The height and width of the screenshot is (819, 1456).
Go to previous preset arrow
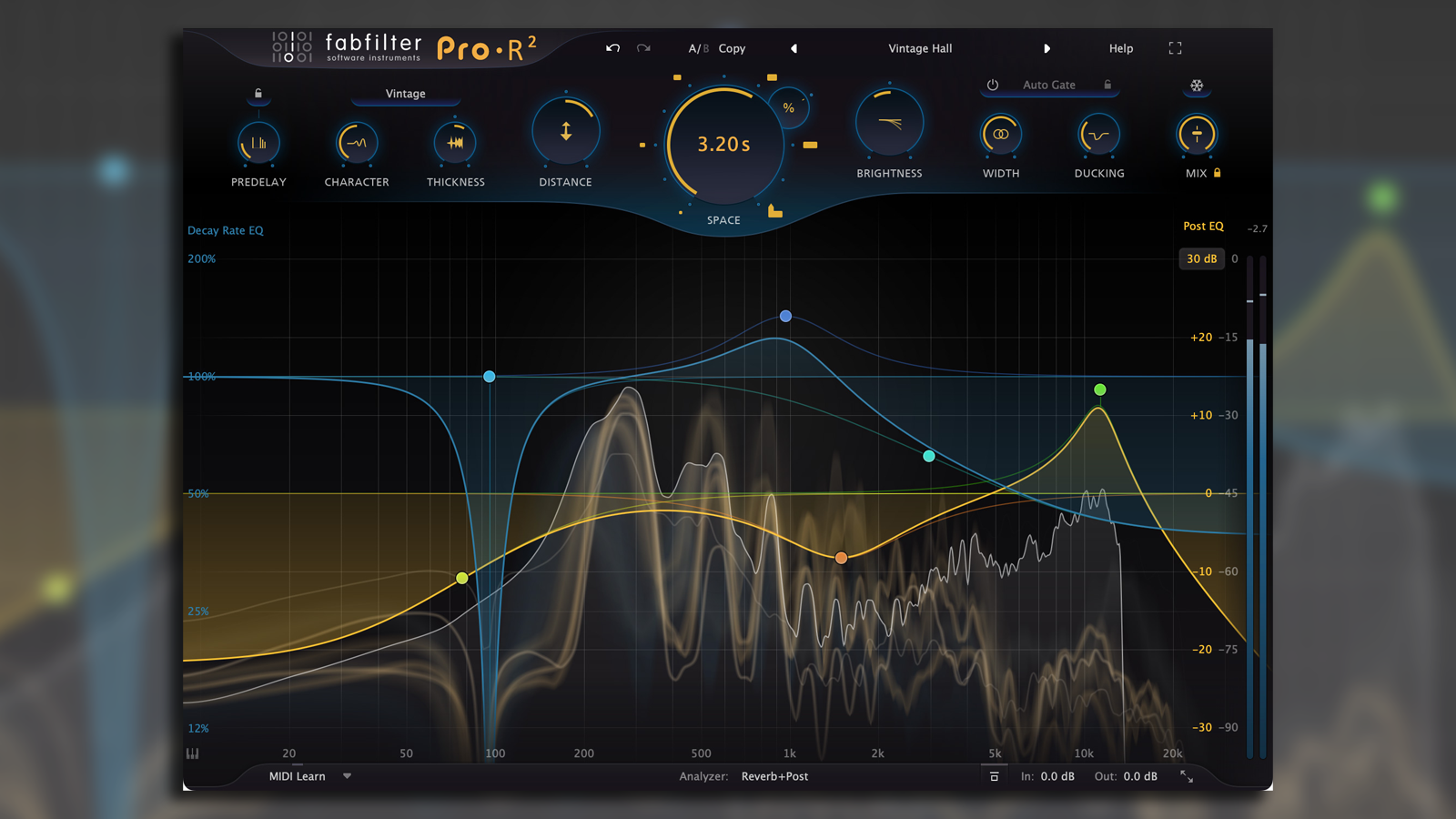(x=794, y=48)
